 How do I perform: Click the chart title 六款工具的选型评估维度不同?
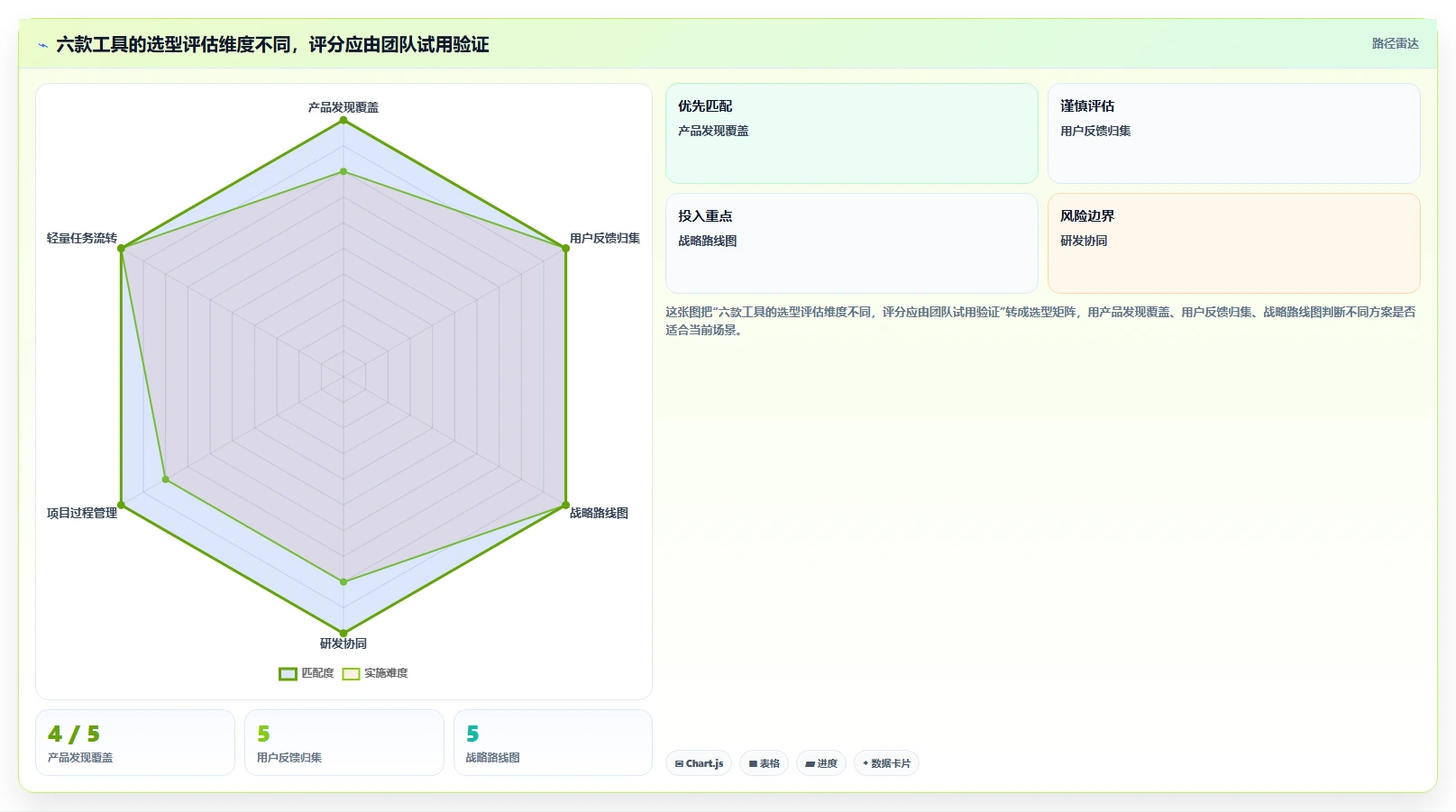coord(272,44)
